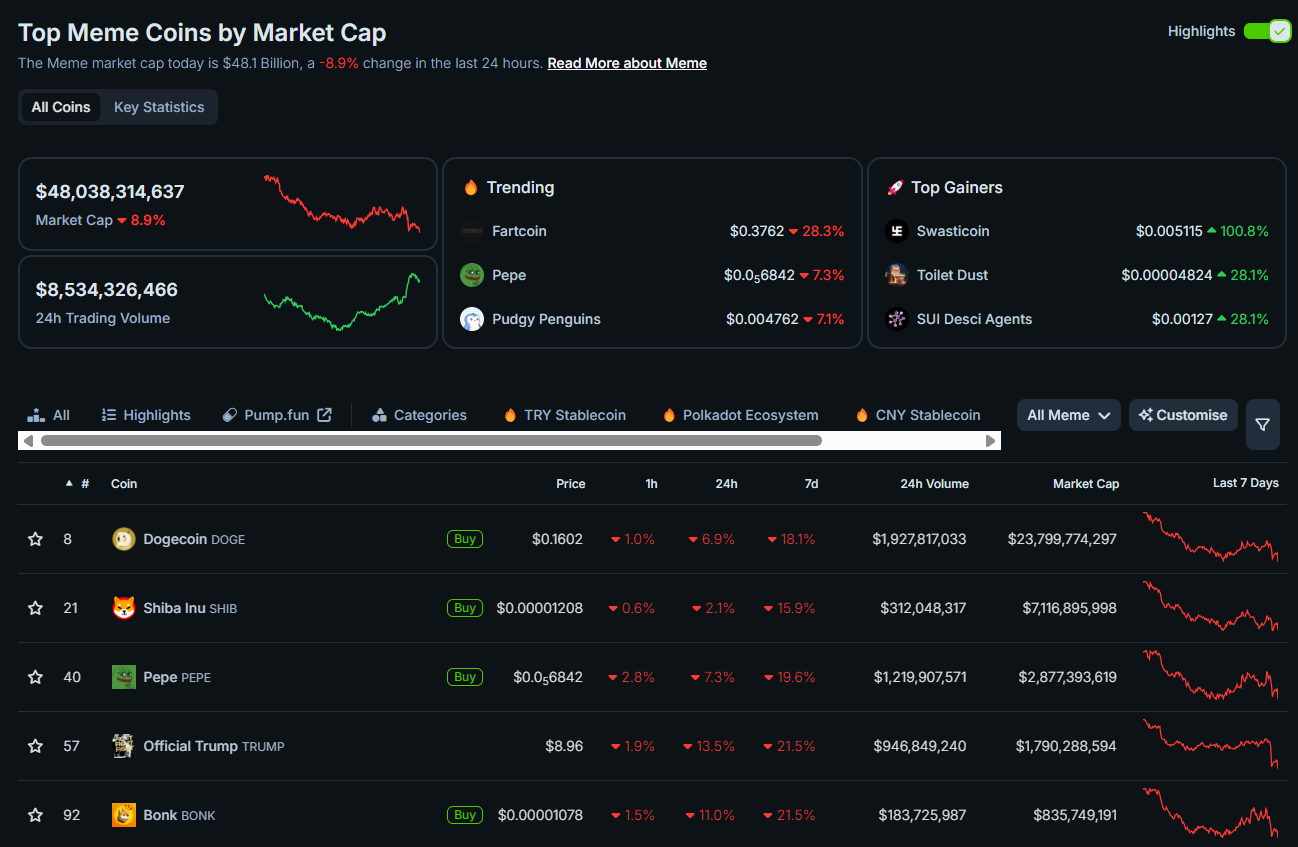Click the horizontal scrollbar thumb
Image resolution: width=1298 pixels, height=847 pixels.
pos(431,440)
